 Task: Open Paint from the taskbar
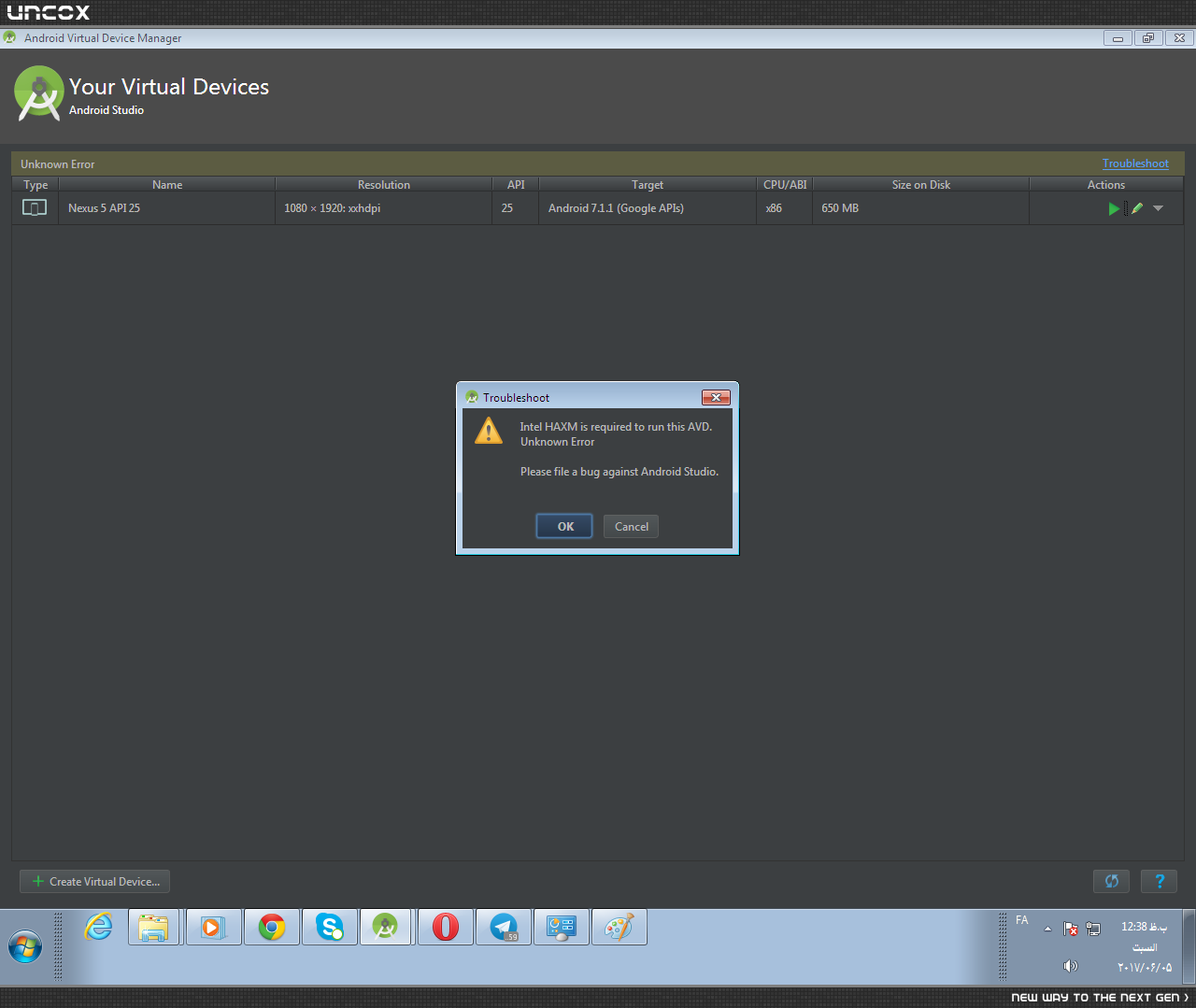pos(619,928)
